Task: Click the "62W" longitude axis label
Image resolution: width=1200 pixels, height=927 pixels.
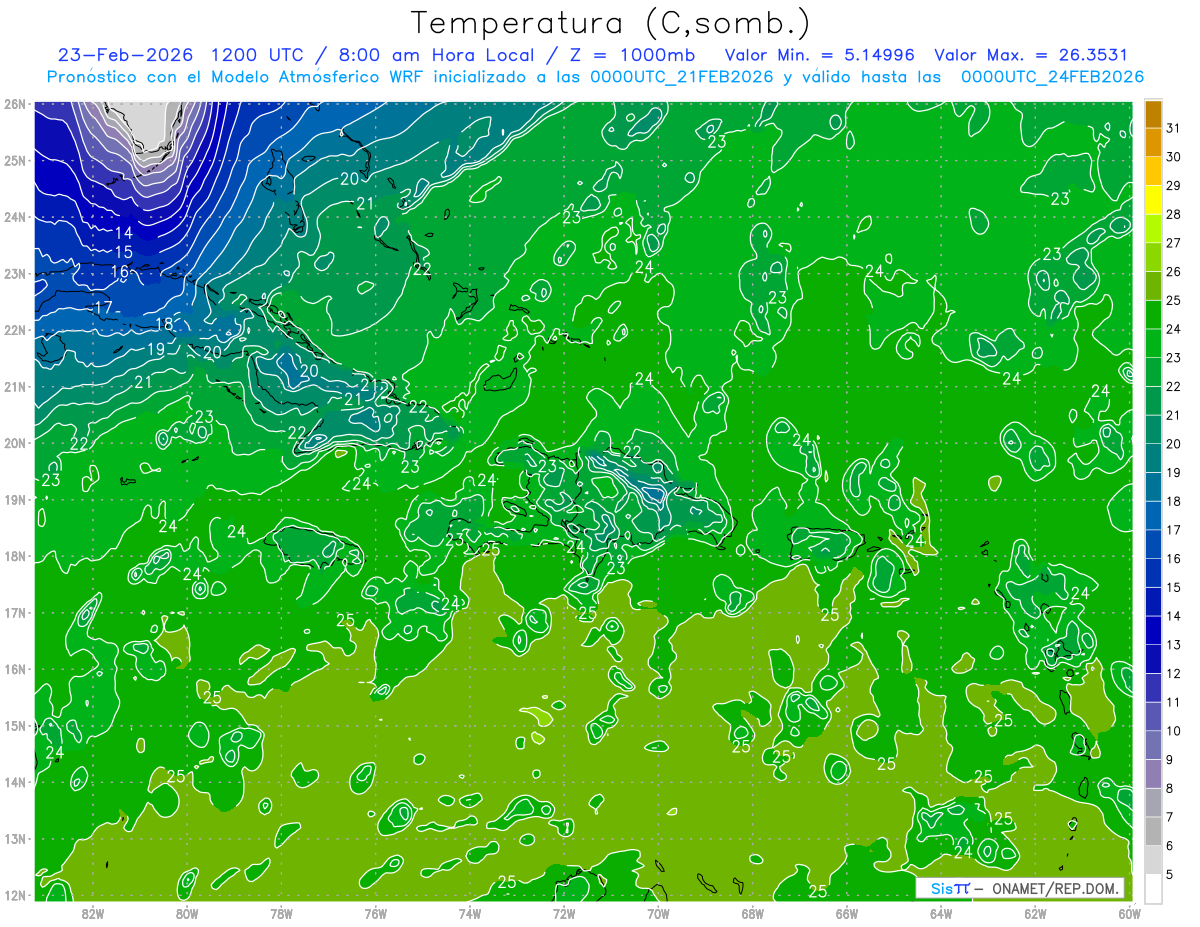Action: [x=1035, y=913]
